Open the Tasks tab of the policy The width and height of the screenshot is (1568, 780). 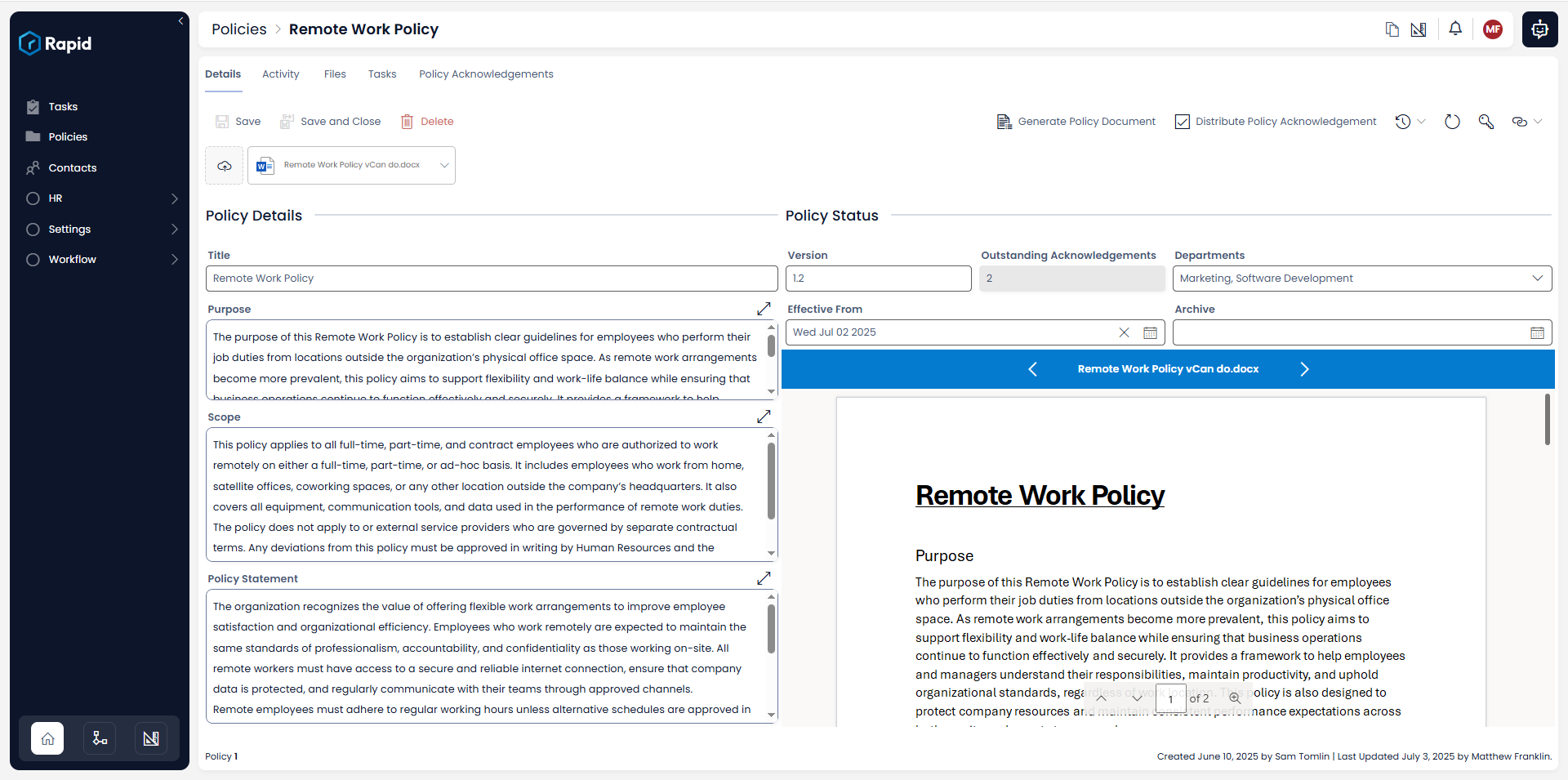pos(382,74)
